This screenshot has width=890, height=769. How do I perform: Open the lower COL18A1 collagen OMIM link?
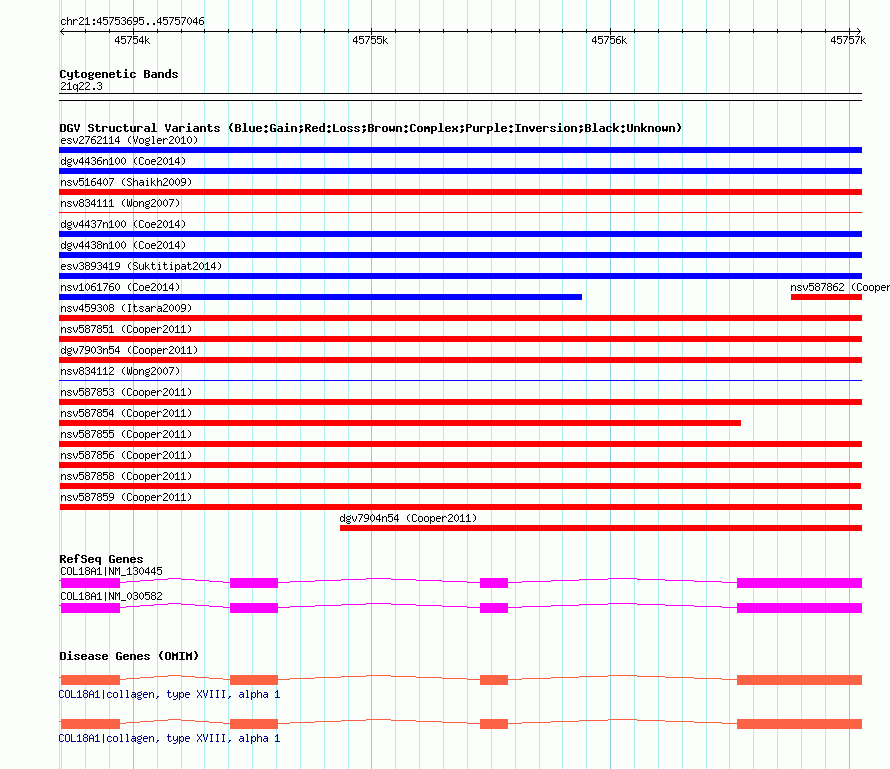169,738
